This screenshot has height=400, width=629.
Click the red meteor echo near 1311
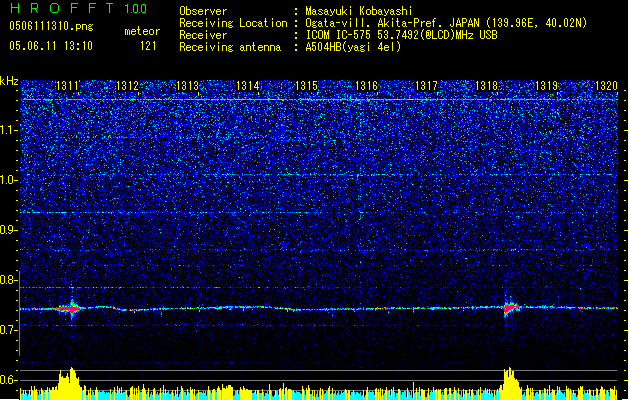point(71,309)
